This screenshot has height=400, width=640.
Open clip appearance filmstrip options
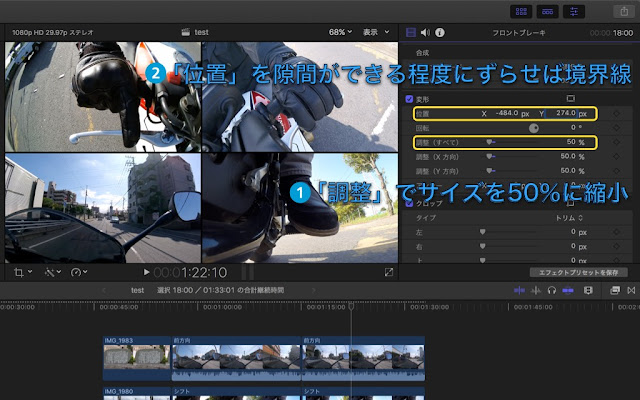[x=588, y=290]
